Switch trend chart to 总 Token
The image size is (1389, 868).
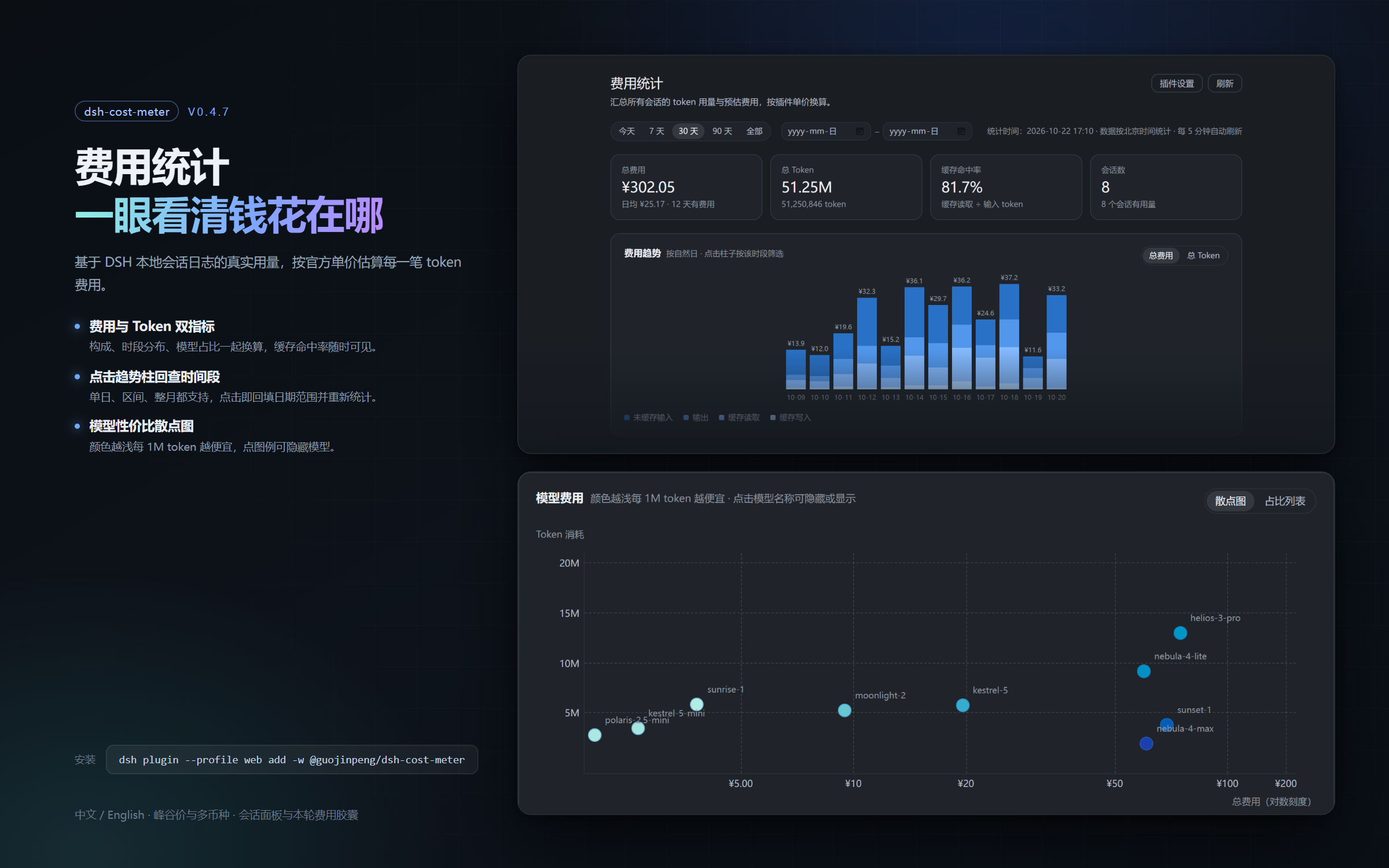[1203, 256]
